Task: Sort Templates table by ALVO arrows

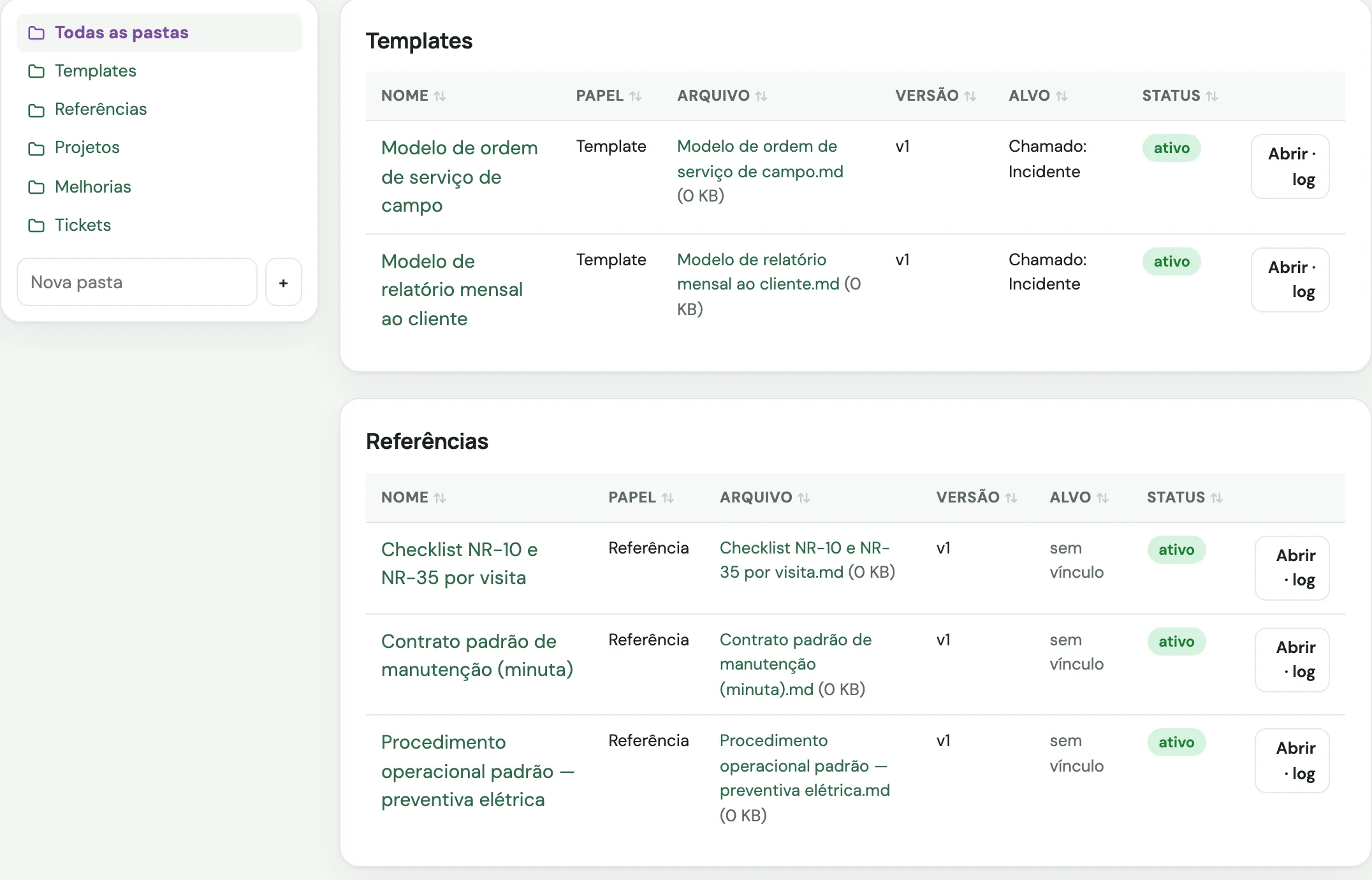Action: [1062, 96]
